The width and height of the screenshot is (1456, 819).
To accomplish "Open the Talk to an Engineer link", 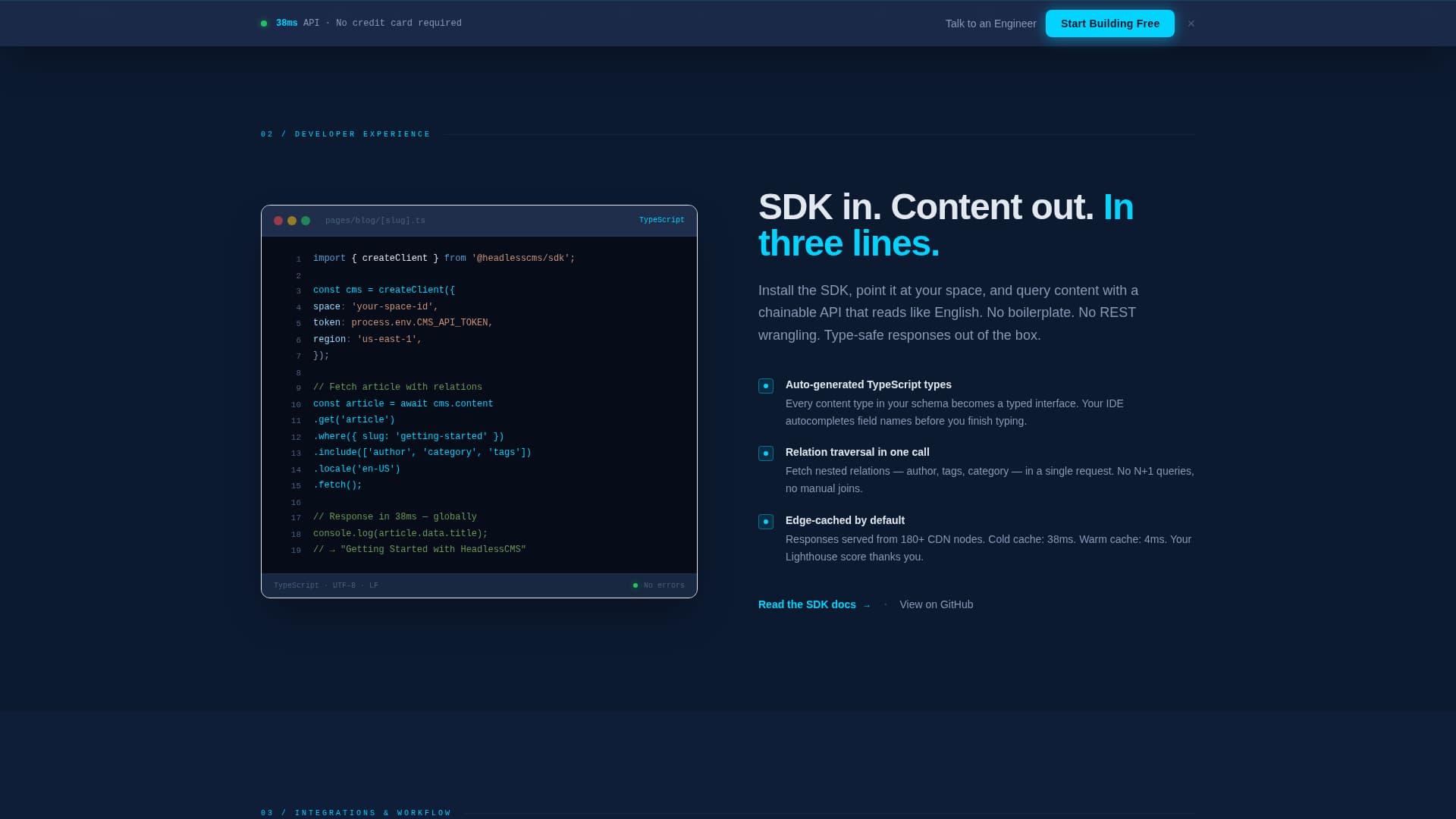I will pos(990,24).
